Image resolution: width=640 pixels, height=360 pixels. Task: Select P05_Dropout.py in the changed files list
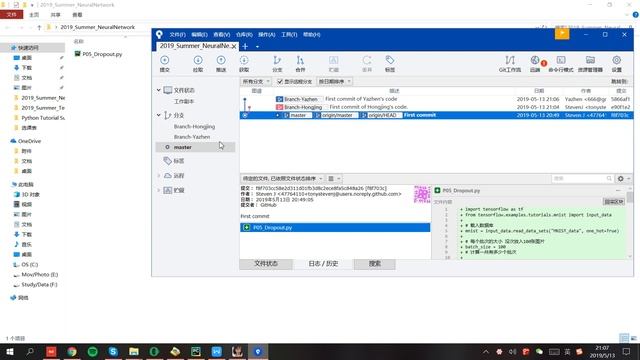[335, 227]
